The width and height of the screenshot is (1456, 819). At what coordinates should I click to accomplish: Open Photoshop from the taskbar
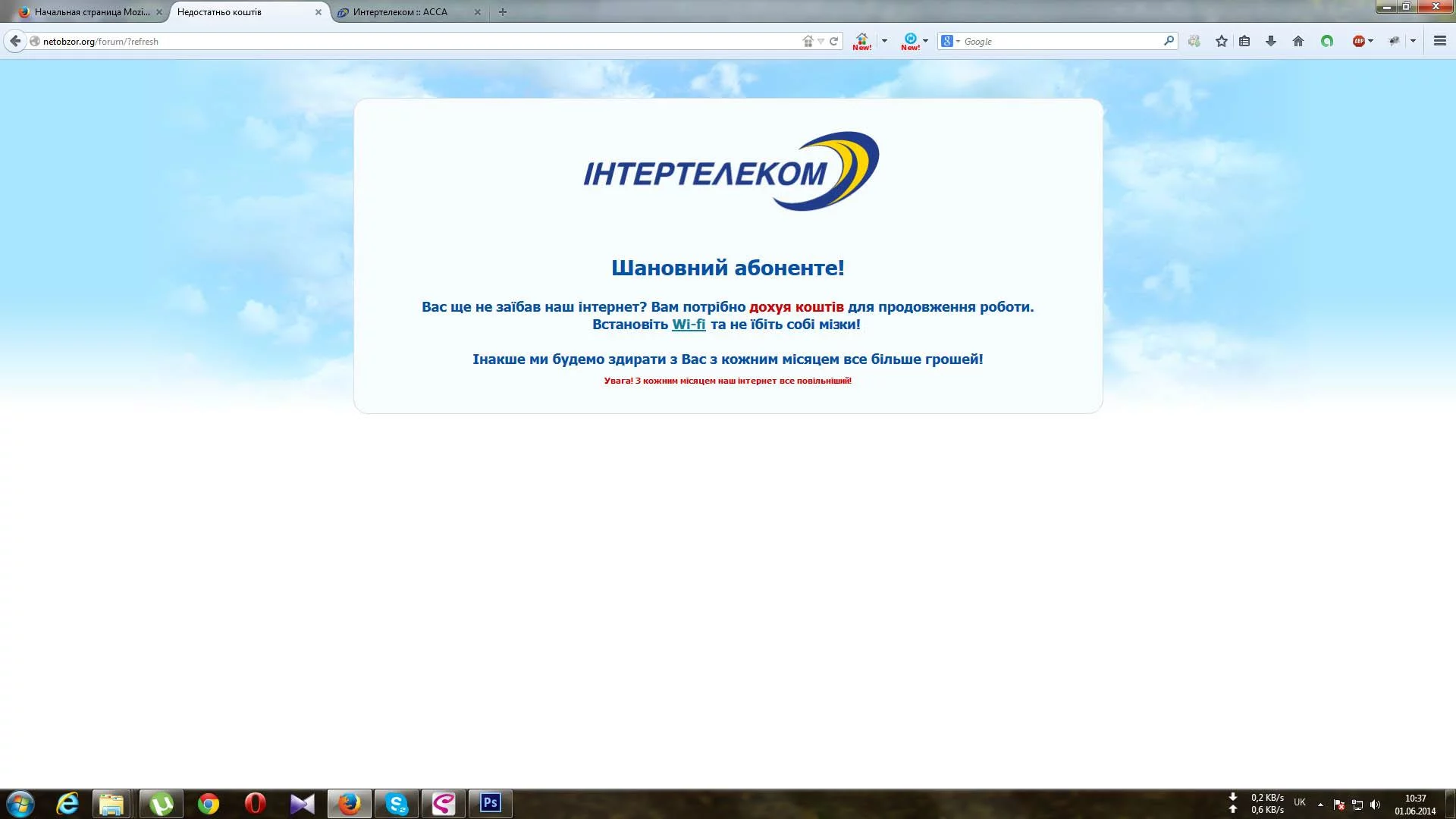[490, 803]
